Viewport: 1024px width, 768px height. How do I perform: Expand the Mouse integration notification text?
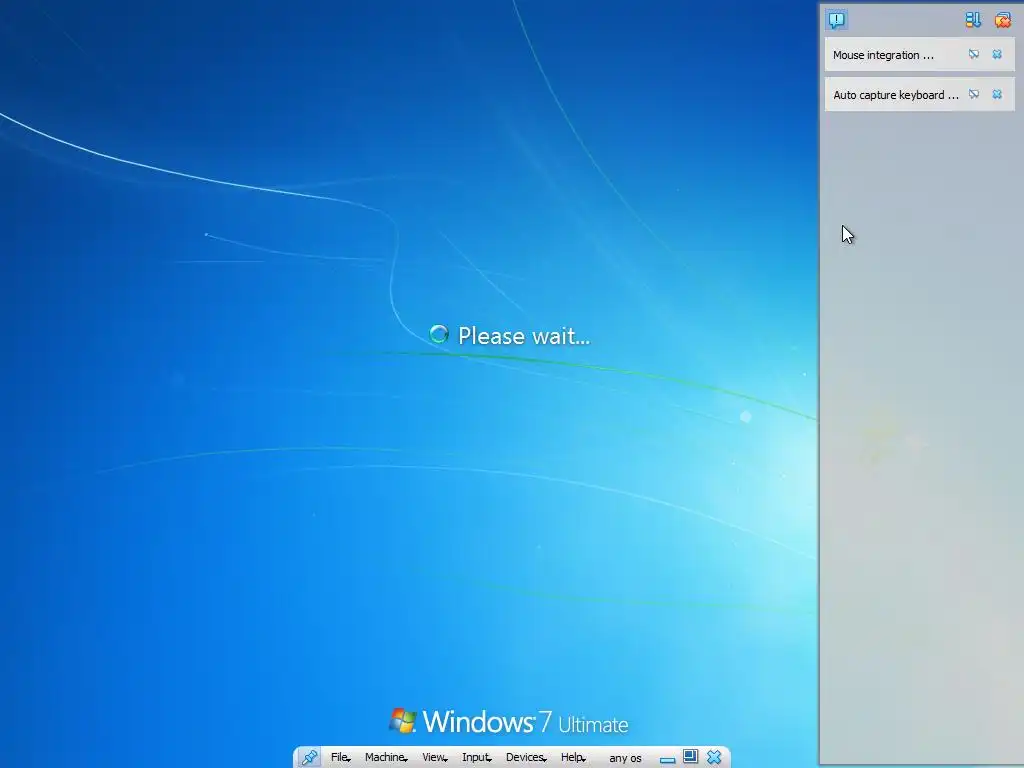[883, 56]
